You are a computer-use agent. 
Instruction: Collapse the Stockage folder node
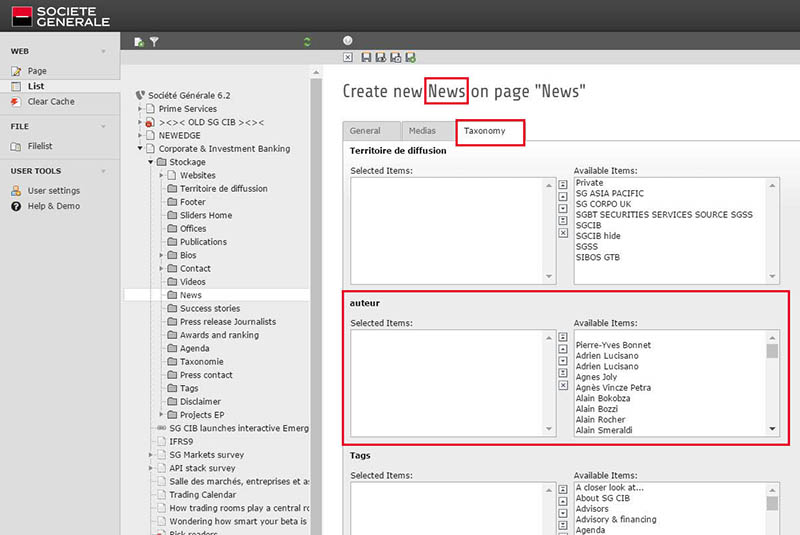pyautogui.click(x=151, y=162)
